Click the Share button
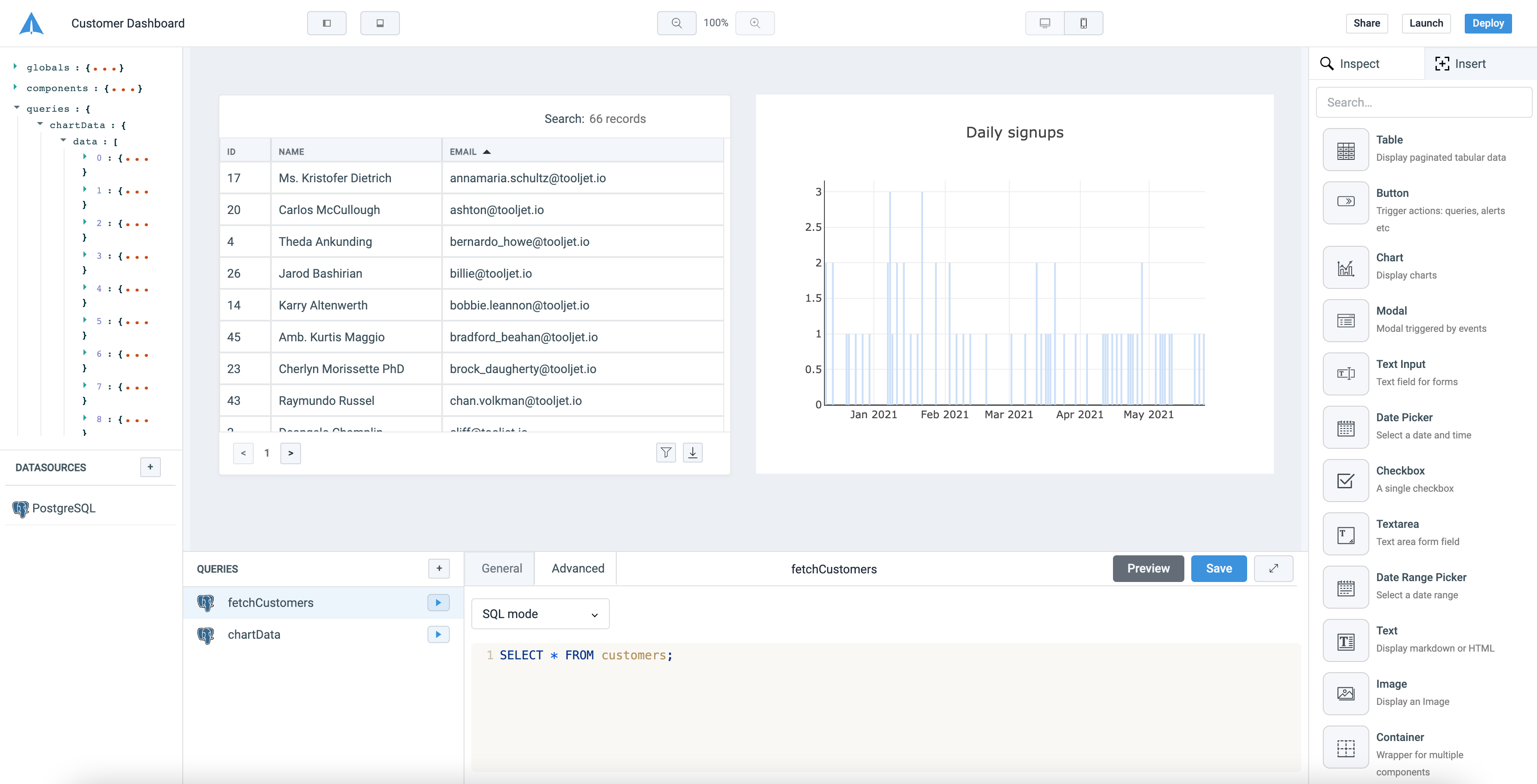The width and height of the screenshot is (1537, 784). click(x=1366, y=23)
